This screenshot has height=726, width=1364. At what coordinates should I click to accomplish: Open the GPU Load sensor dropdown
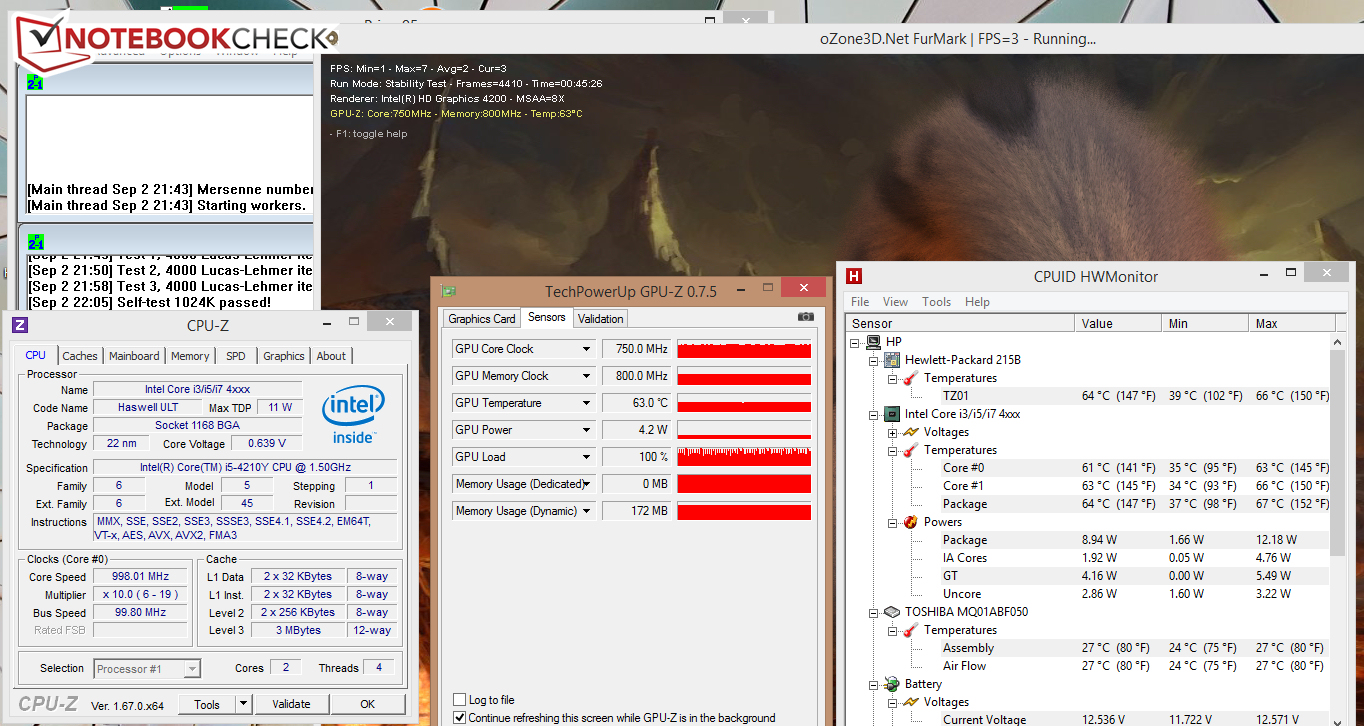click(x=587, y=457)
